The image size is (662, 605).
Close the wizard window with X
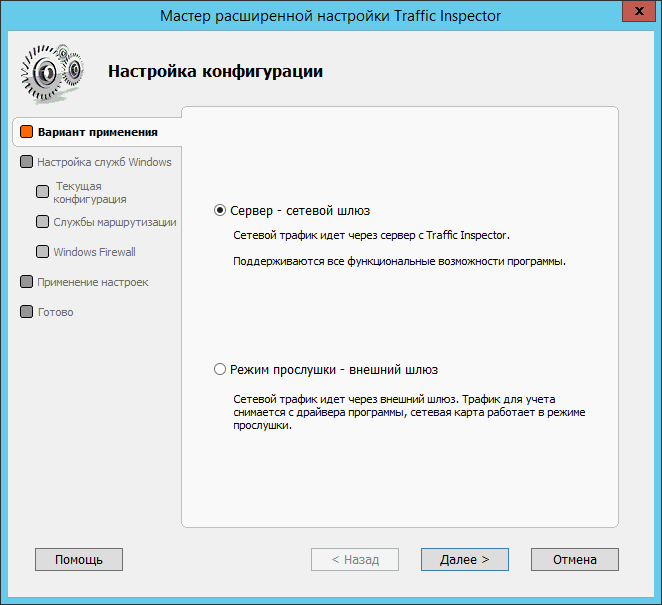point(639,11)
